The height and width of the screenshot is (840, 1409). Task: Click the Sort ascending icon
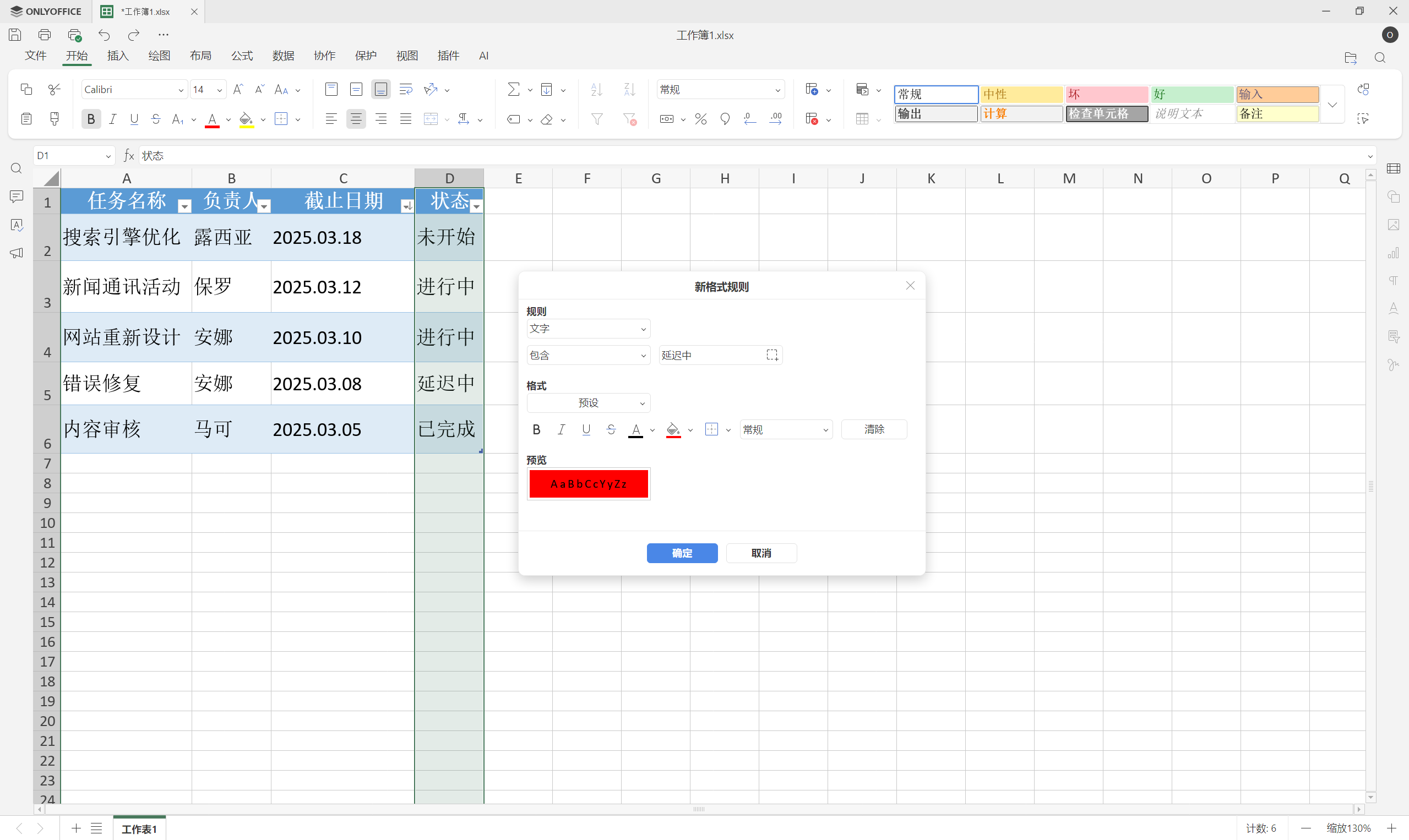point(596,89)
